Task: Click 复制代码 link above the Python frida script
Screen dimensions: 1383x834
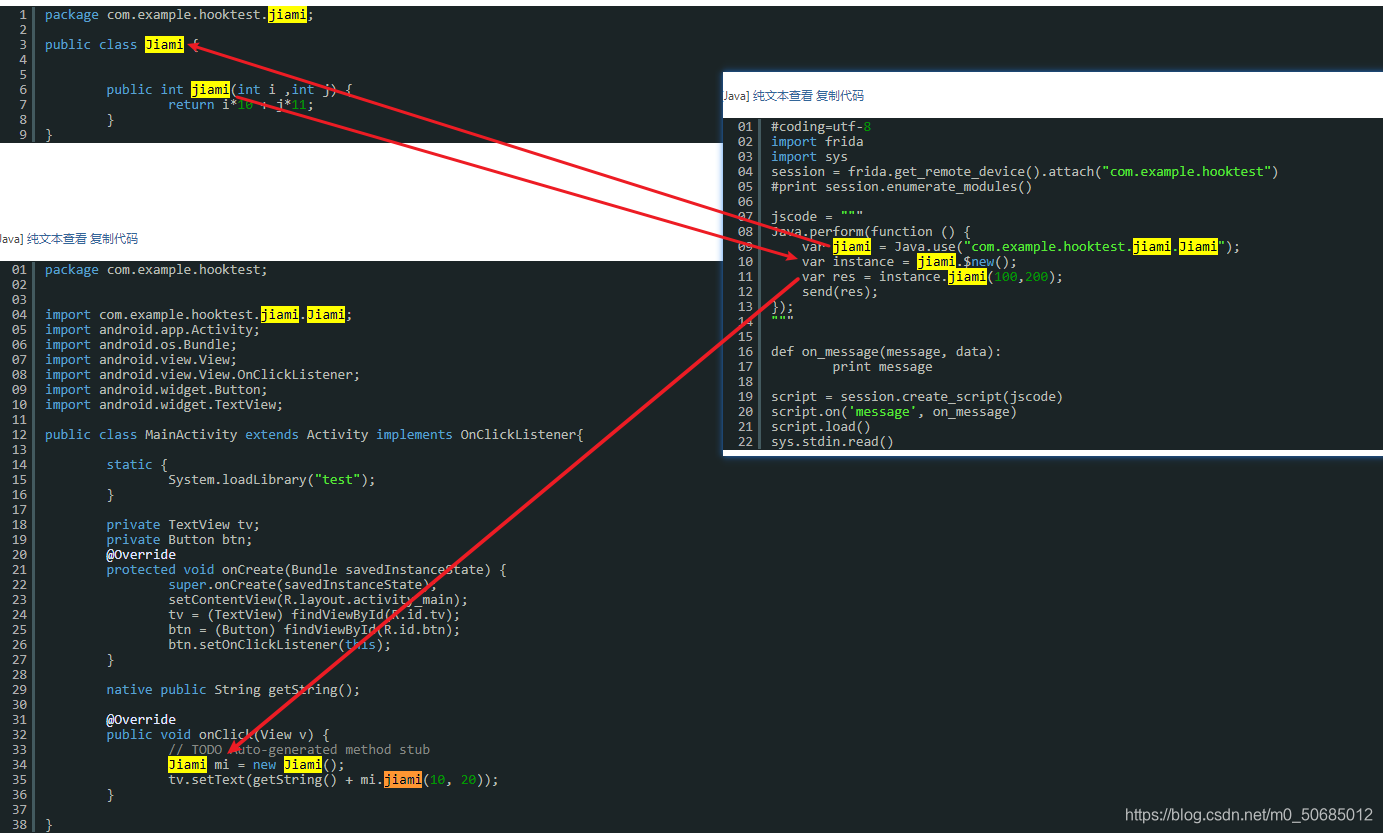Action: coord(840,96)
